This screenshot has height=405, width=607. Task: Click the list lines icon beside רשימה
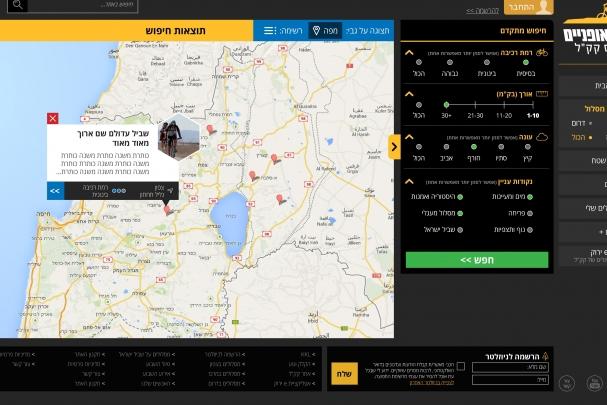pos(269,31)
